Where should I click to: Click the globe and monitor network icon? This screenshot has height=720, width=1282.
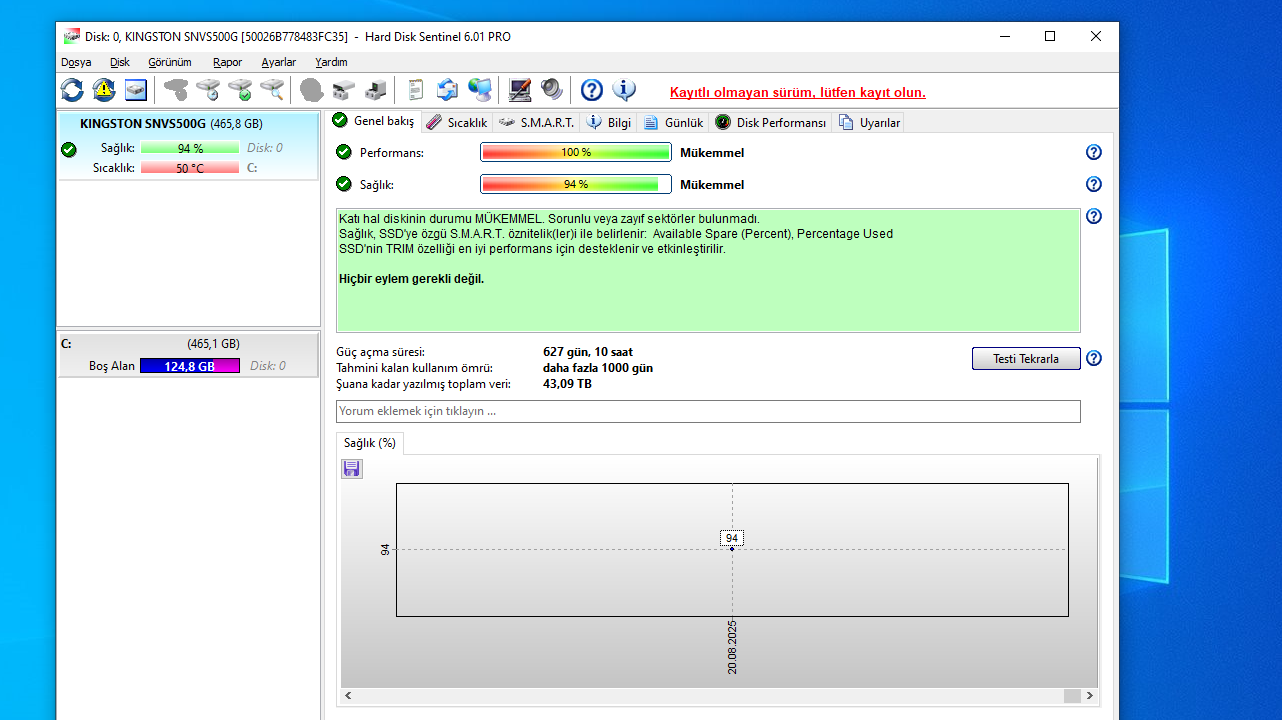[x=480, y=90]
